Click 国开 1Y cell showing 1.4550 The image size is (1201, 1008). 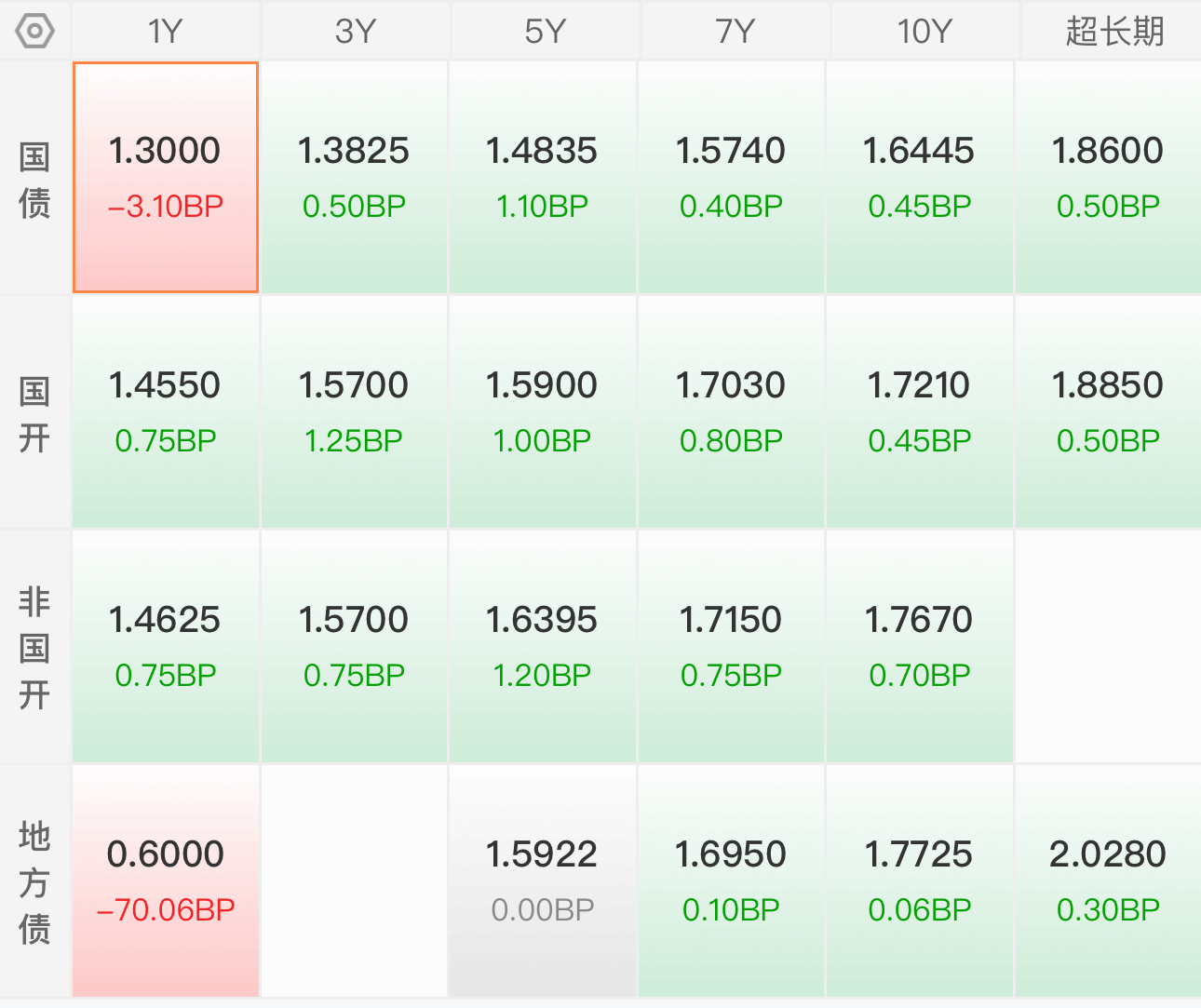[166, 412]
